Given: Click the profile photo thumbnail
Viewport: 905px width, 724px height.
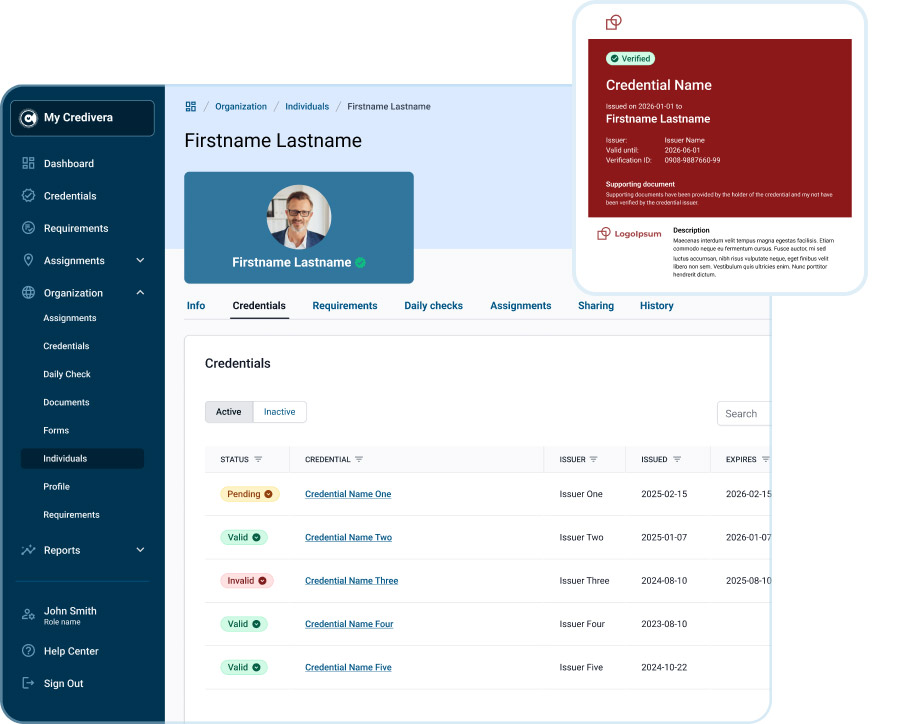Looking at the screenshot, I should click(x=299, y=217).
